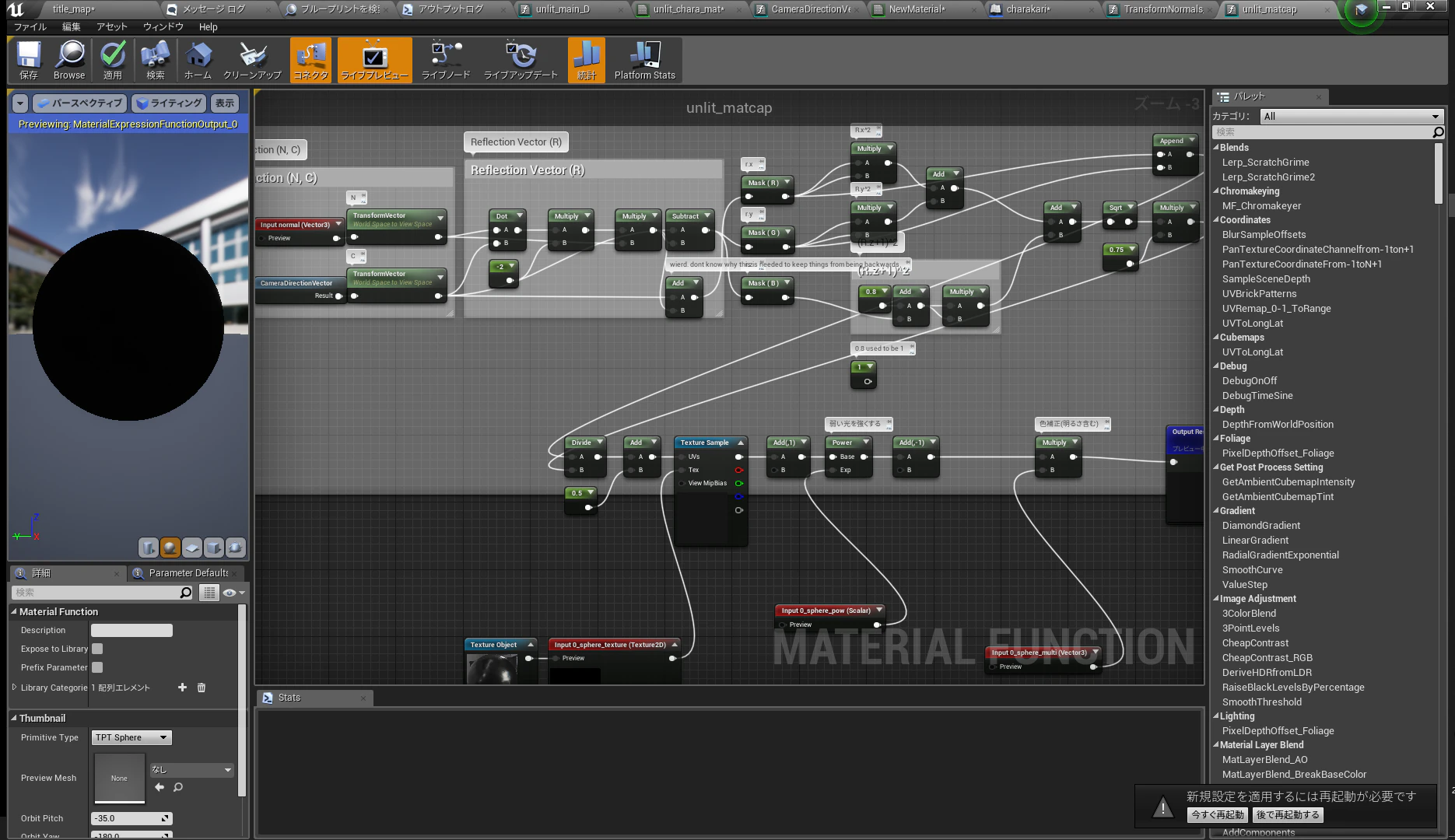
Task: Toggle the Live Nodes (ライブノード) button
Action: [x=446, y=60]
